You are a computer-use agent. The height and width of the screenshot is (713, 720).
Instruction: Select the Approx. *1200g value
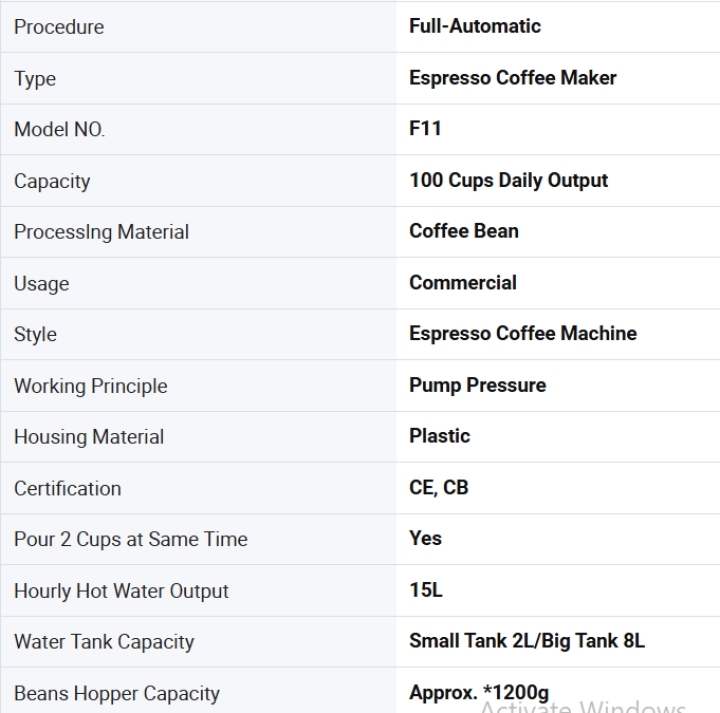pyautogui.click(x=479, y=693)
